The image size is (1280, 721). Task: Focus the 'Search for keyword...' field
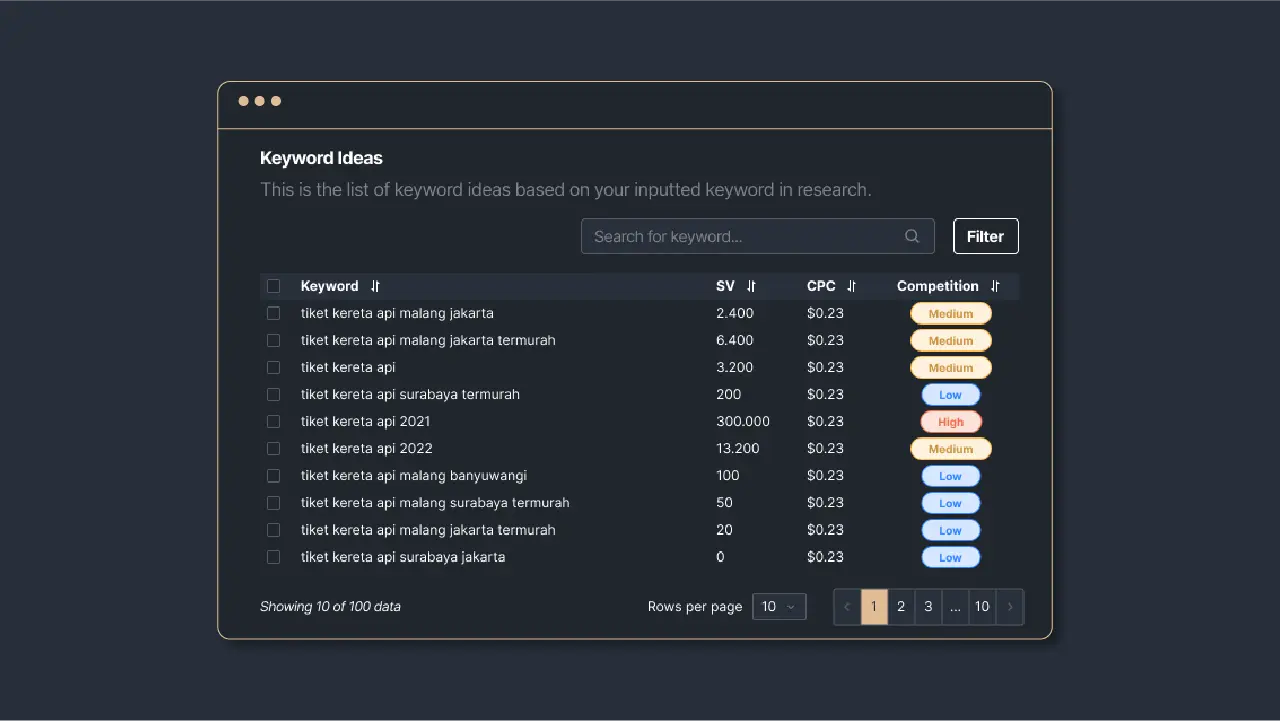tap(757, 236)
